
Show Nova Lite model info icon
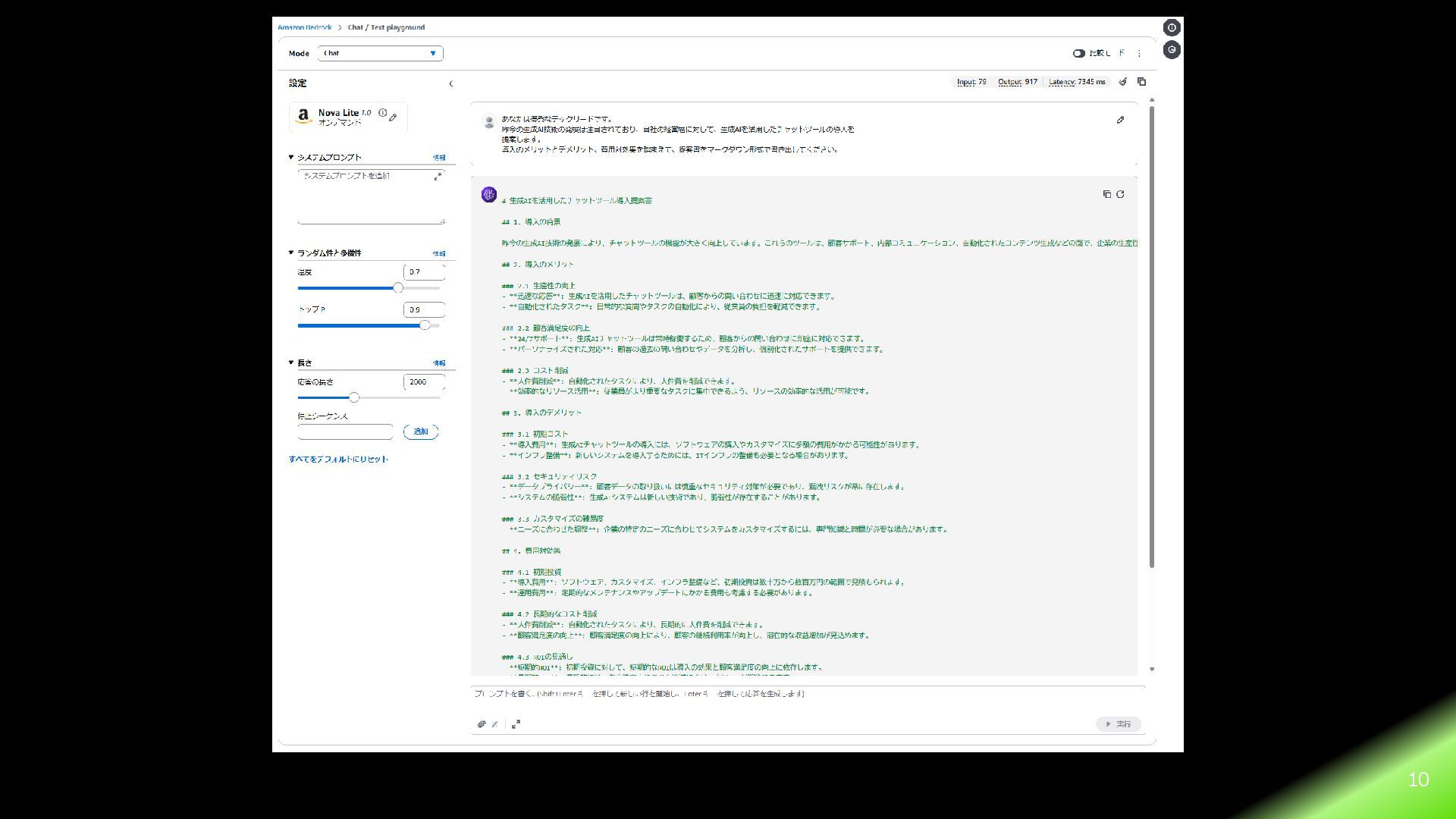click(x=383, y=113)
